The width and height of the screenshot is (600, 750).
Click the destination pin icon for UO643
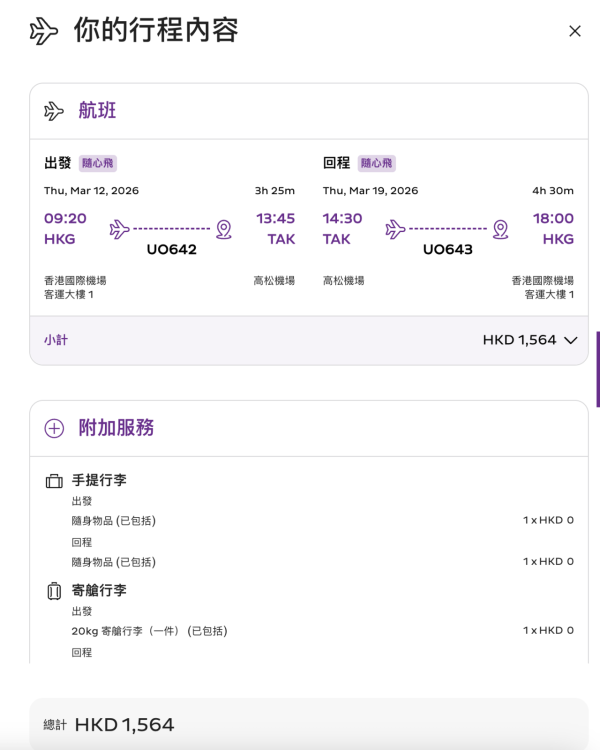pyautogui.click(x=500, y=229)
